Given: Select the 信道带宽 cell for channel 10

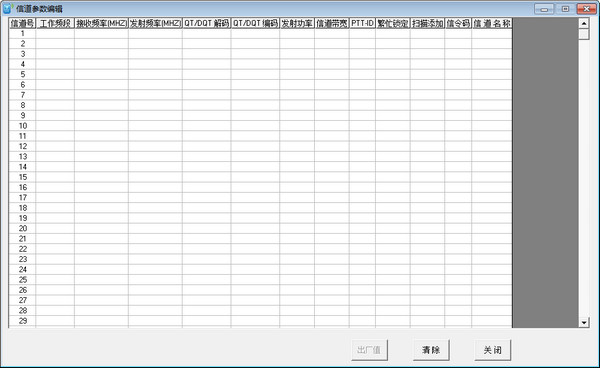Looking at the screenshot, I should click(332, 126).
